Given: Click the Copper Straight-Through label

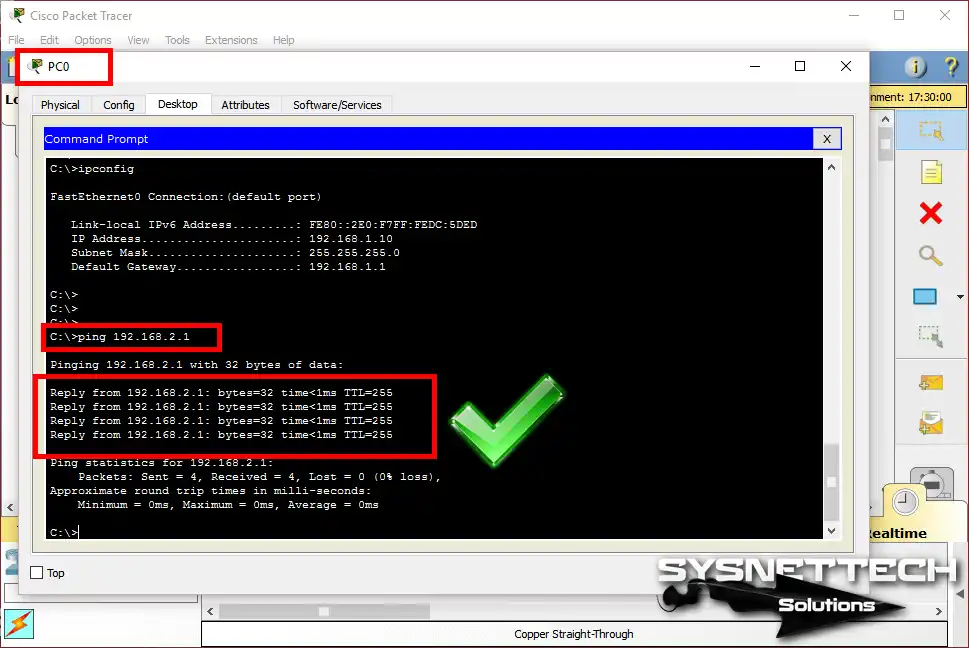Looking at the screenshot, I should [x=573, y=634].
